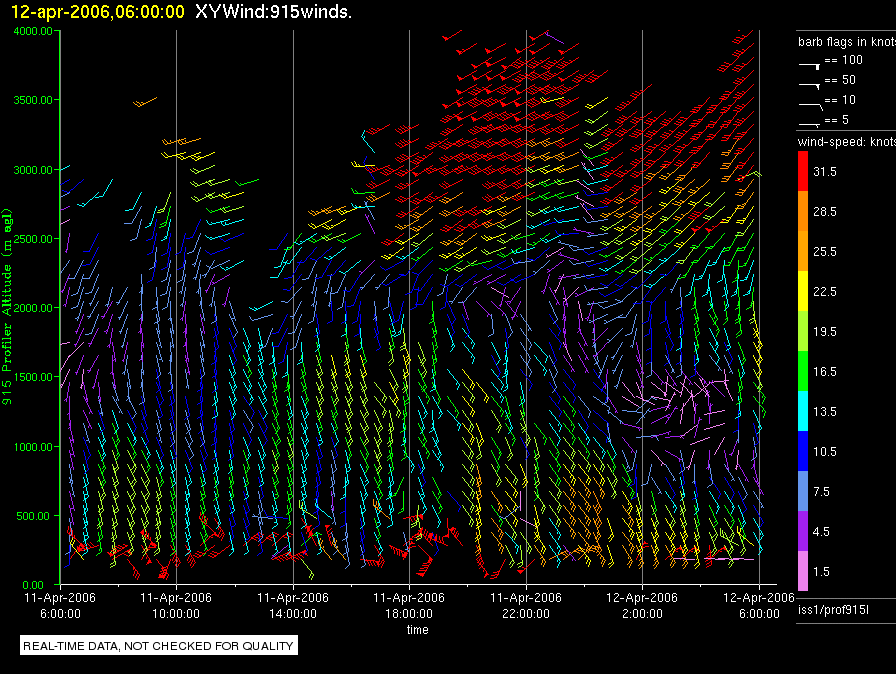
Task: Click the 31.5 wind-speed scale value
Action: click(825, 172)
